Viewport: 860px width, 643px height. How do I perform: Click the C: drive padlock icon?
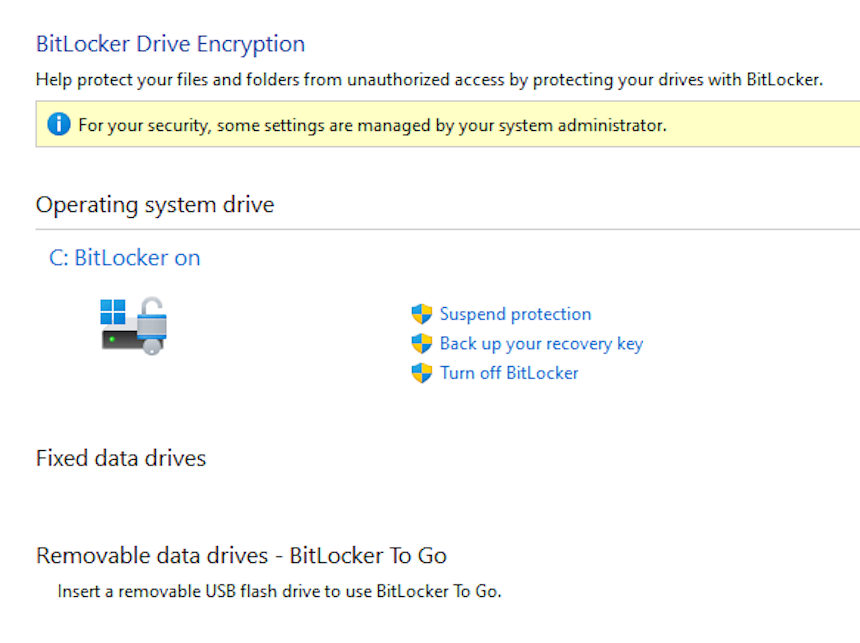click(134, 326)
